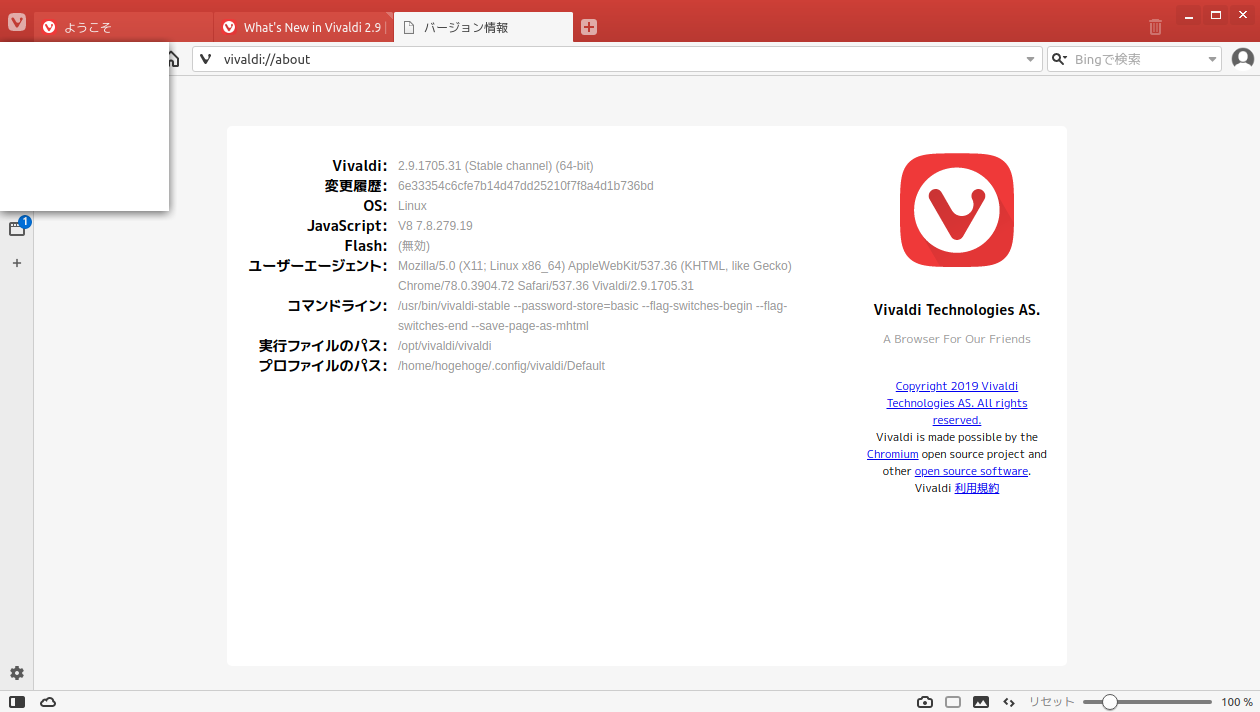
Task: Open page actions angle-brackets icon
Action: (x=1009, y=702)
